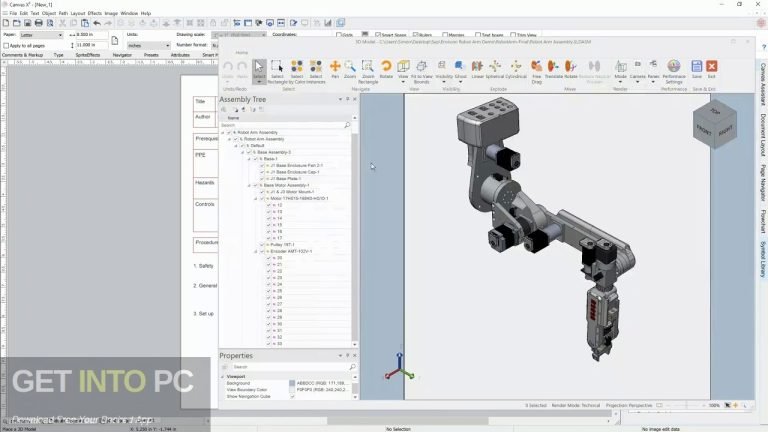Toggle the Apply to all pages checkbox
Screen dimensions: 768x432
click(7, 45)
